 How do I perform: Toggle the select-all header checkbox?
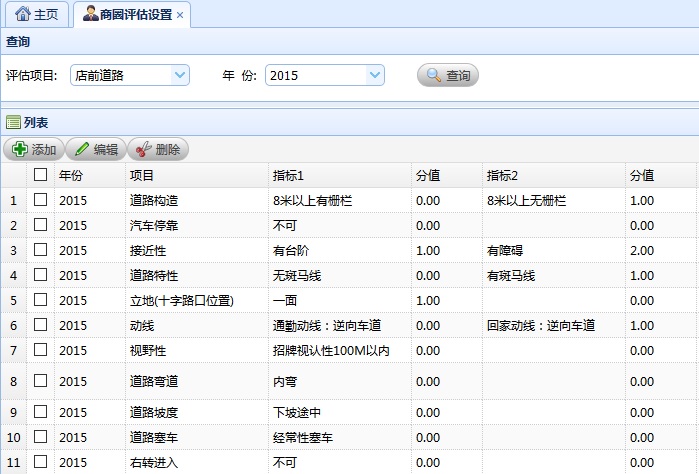tap(41, 174)
